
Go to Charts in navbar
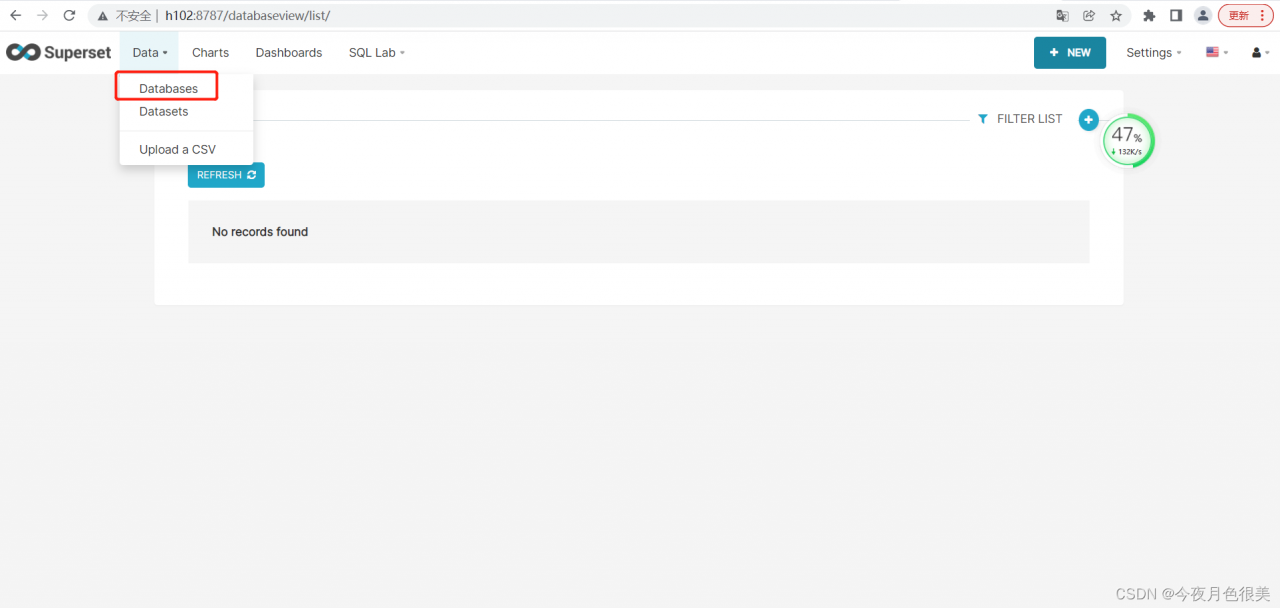coord(210,52)
